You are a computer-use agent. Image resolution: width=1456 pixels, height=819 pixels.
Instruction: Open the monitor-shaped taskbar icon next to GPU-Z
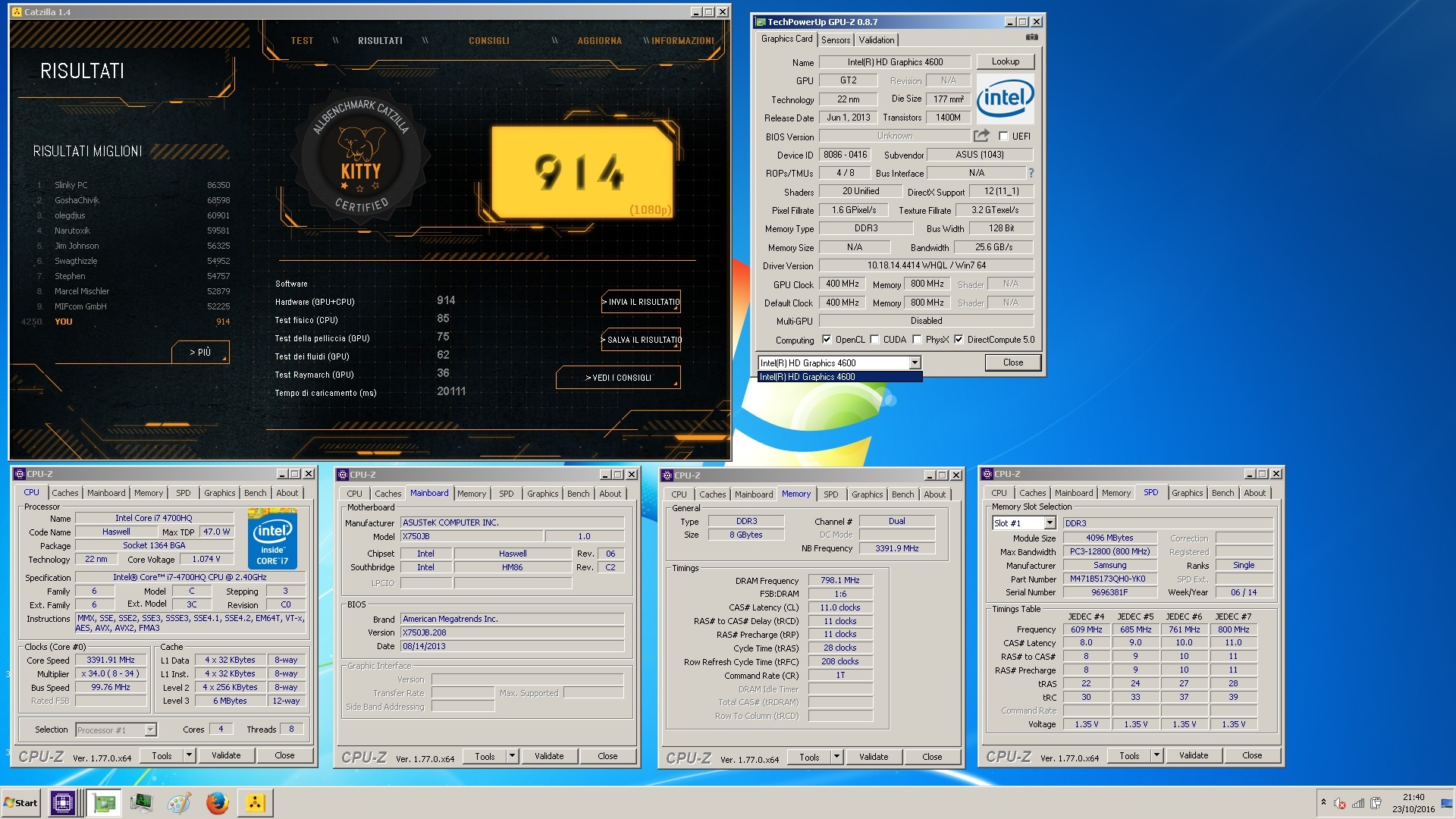(x=141, y=802)
